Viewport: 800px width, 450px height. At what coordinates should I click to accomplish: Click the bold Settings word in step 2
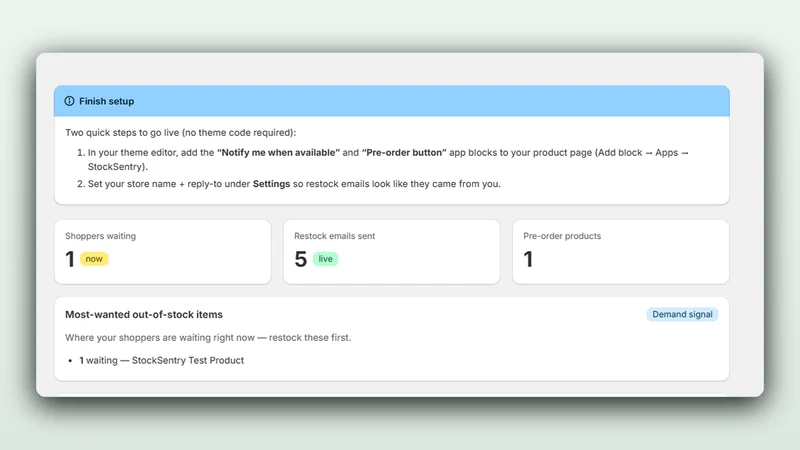[271, 184]
